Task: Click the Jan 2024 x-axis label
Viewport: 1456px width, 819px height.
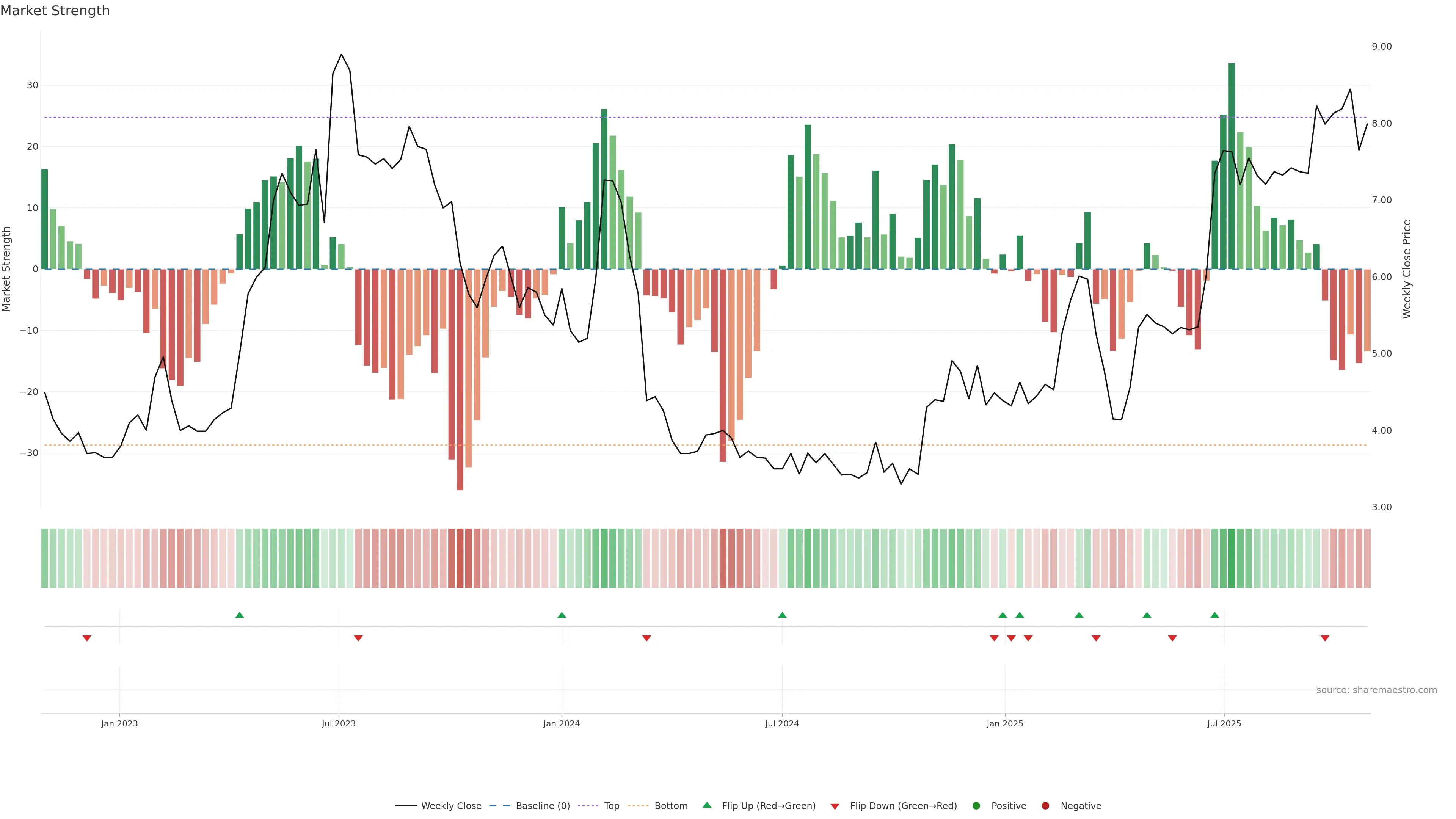Action: pyautogui.click(x=561, y=723)
